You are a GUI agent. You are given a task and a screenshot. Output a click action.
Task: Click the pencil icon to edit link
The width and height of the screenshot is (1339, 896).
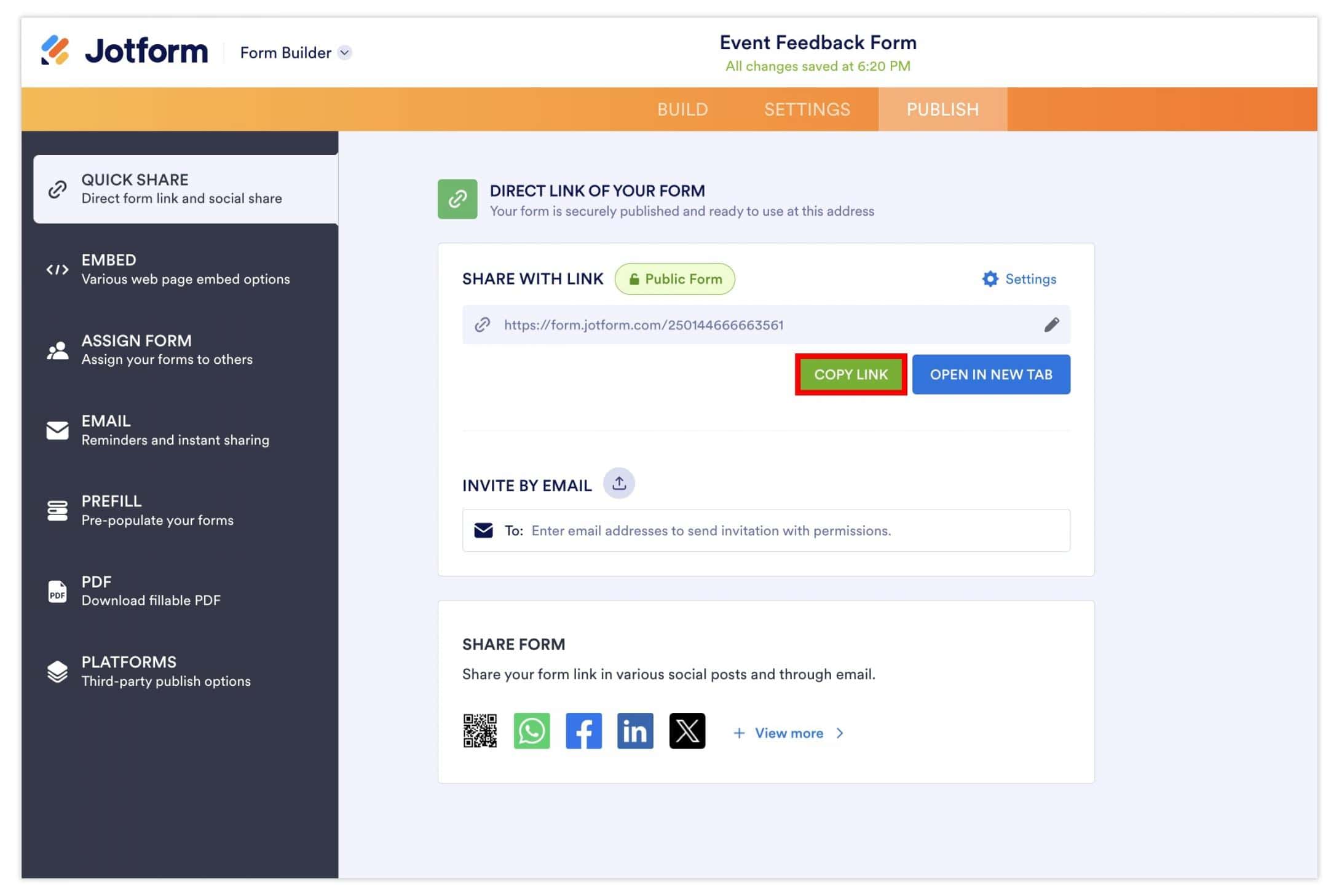(x=1051, y=324)
